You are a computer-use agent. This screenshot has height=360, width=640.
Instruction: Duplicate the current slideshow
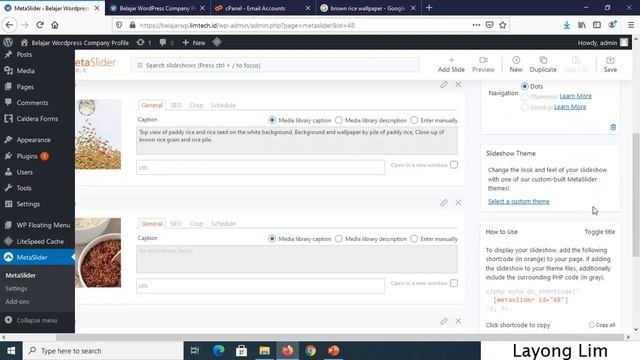tap(543, 64)
